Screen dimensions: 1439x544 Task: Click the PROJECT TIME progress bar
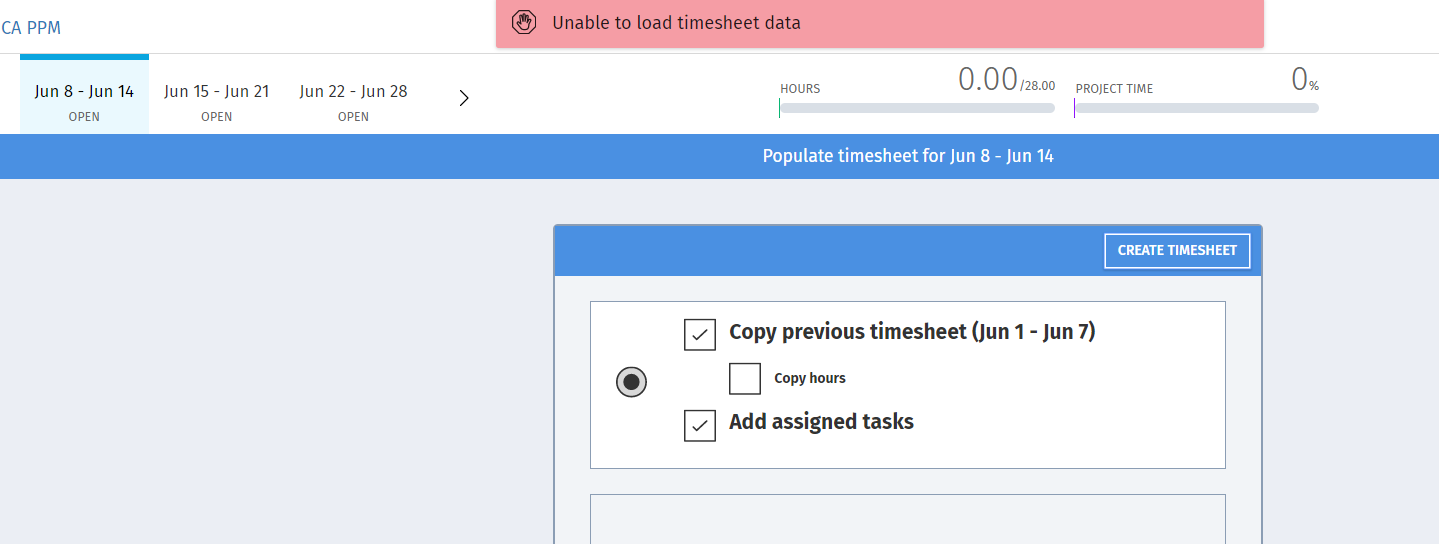tap(1196, 108)
